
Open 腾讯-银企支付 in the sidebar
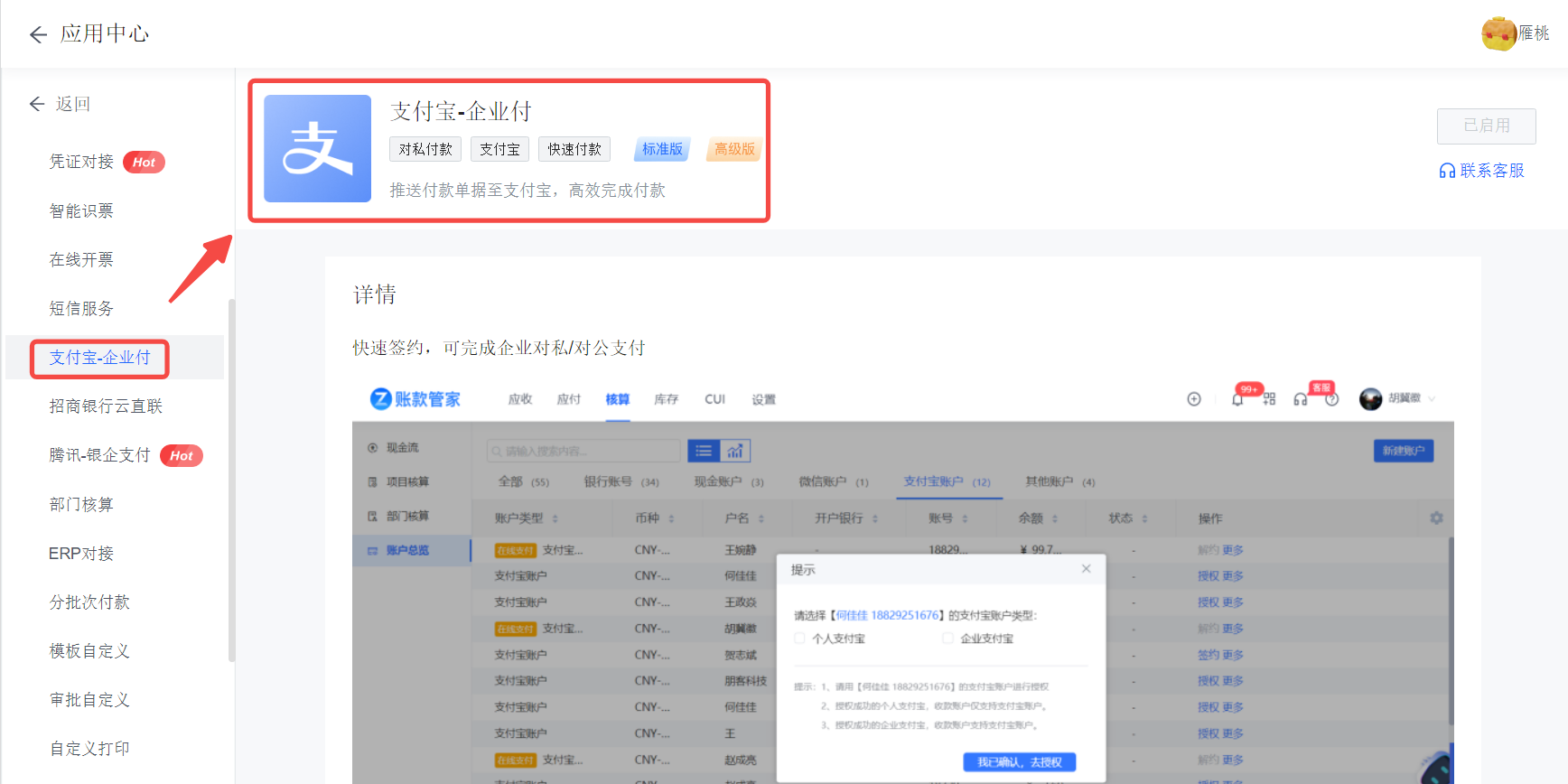(x=99, y=455)
